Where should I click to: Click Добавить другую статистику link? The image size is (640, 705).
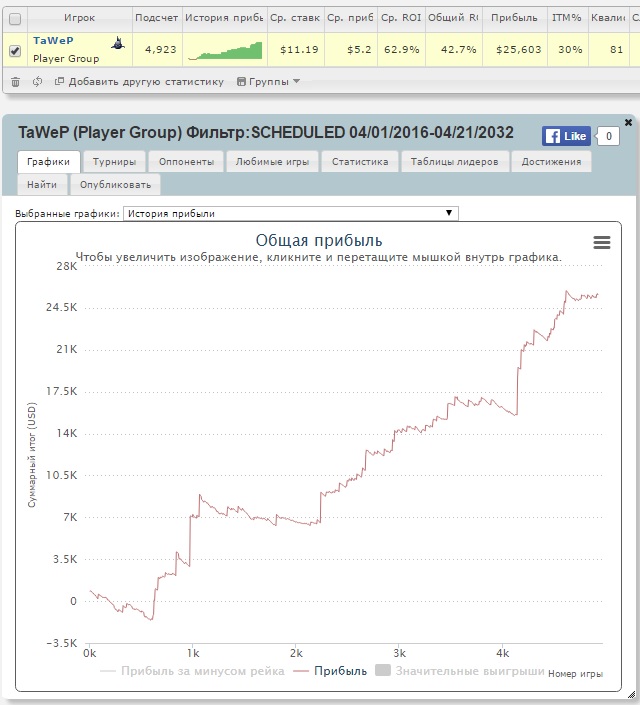(139, 82)
